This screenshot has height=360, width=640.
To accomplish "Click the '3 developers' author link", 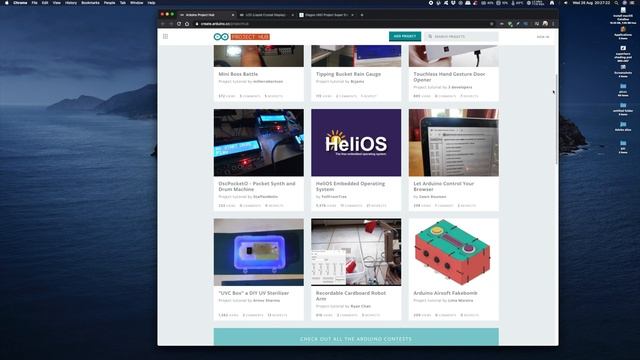I will (x=460, y=87).
